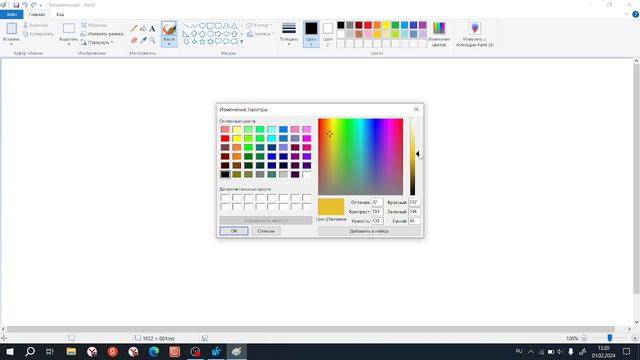Click the Edit colors rainbow icon
The height and width of the screenshot is (360, 640).
pyautogui.click(x=439, y=29)
